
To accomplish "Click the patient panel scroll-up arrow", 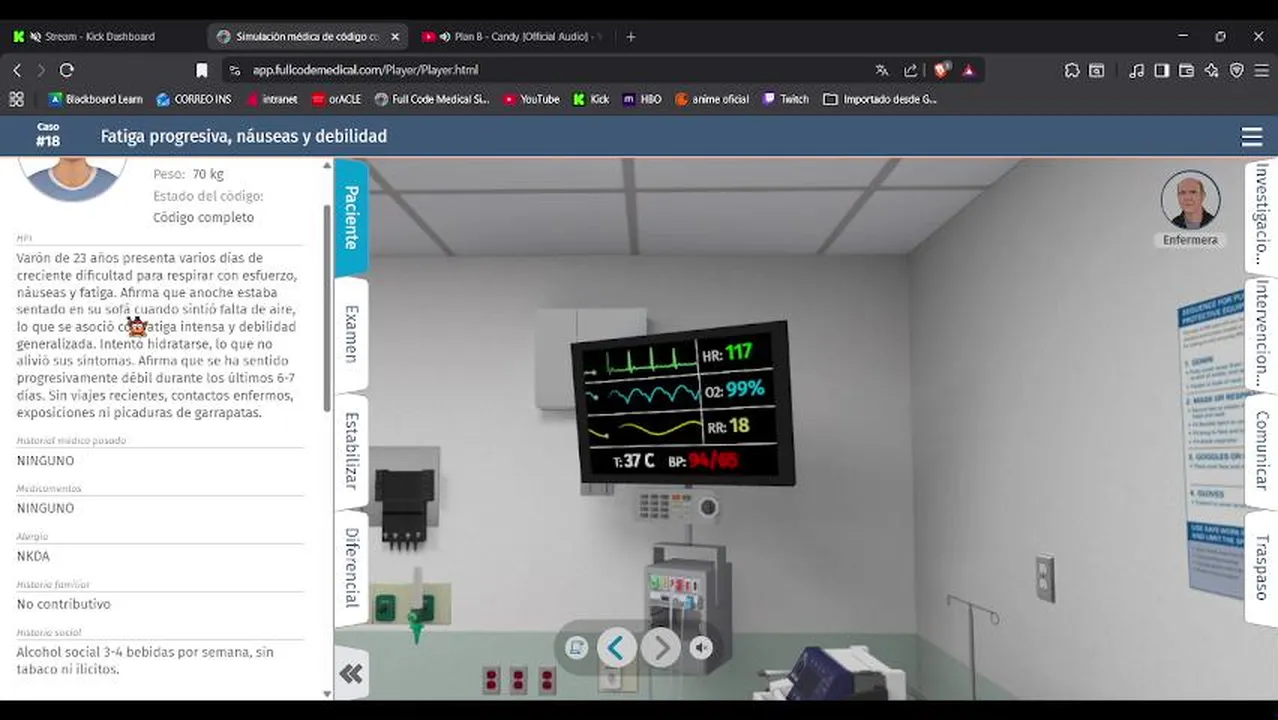I will point(327,166).
